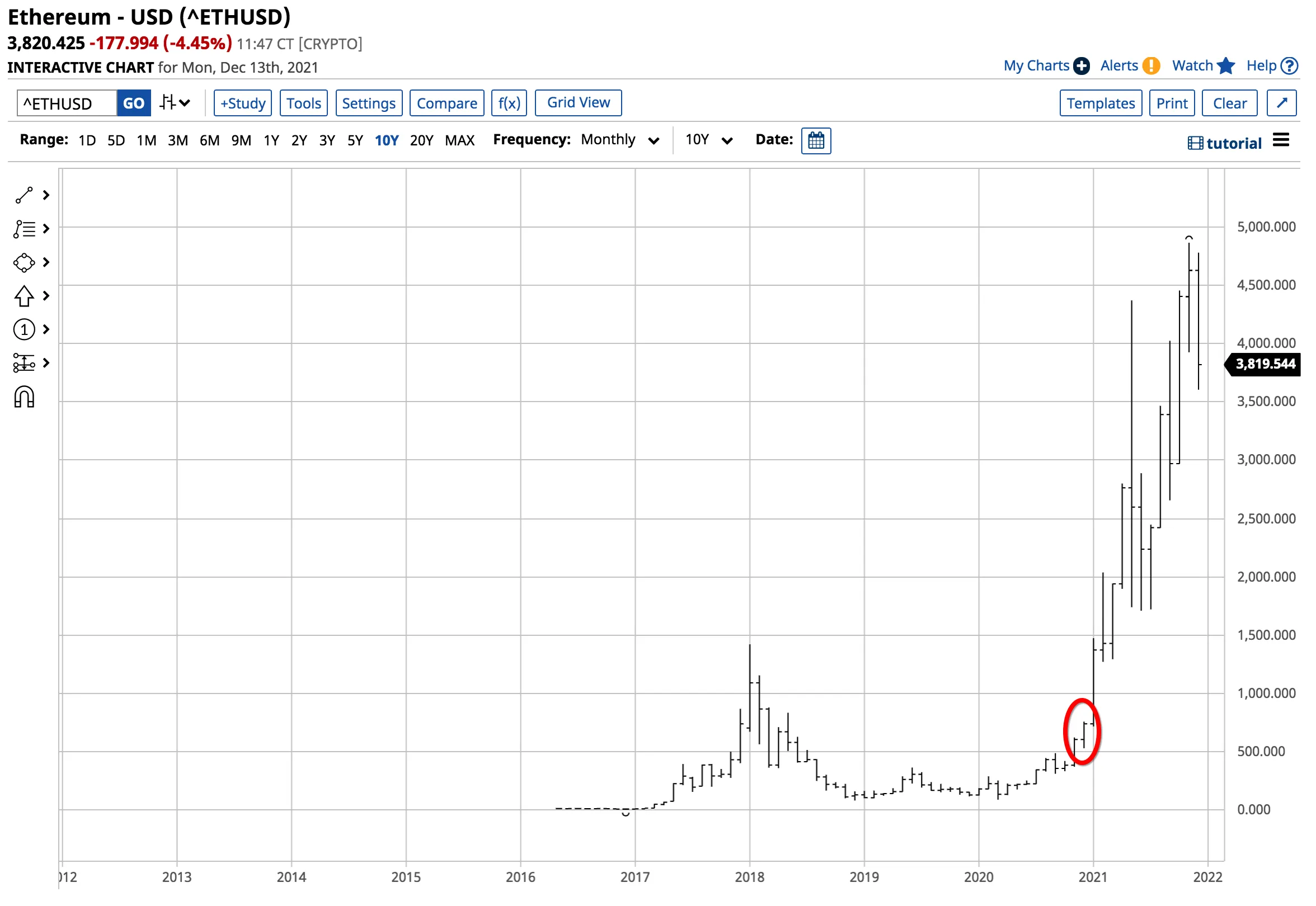Open the Frequency Monthly dropdown
This screenshot has width=1316, height=906.
tap(619, 140)
